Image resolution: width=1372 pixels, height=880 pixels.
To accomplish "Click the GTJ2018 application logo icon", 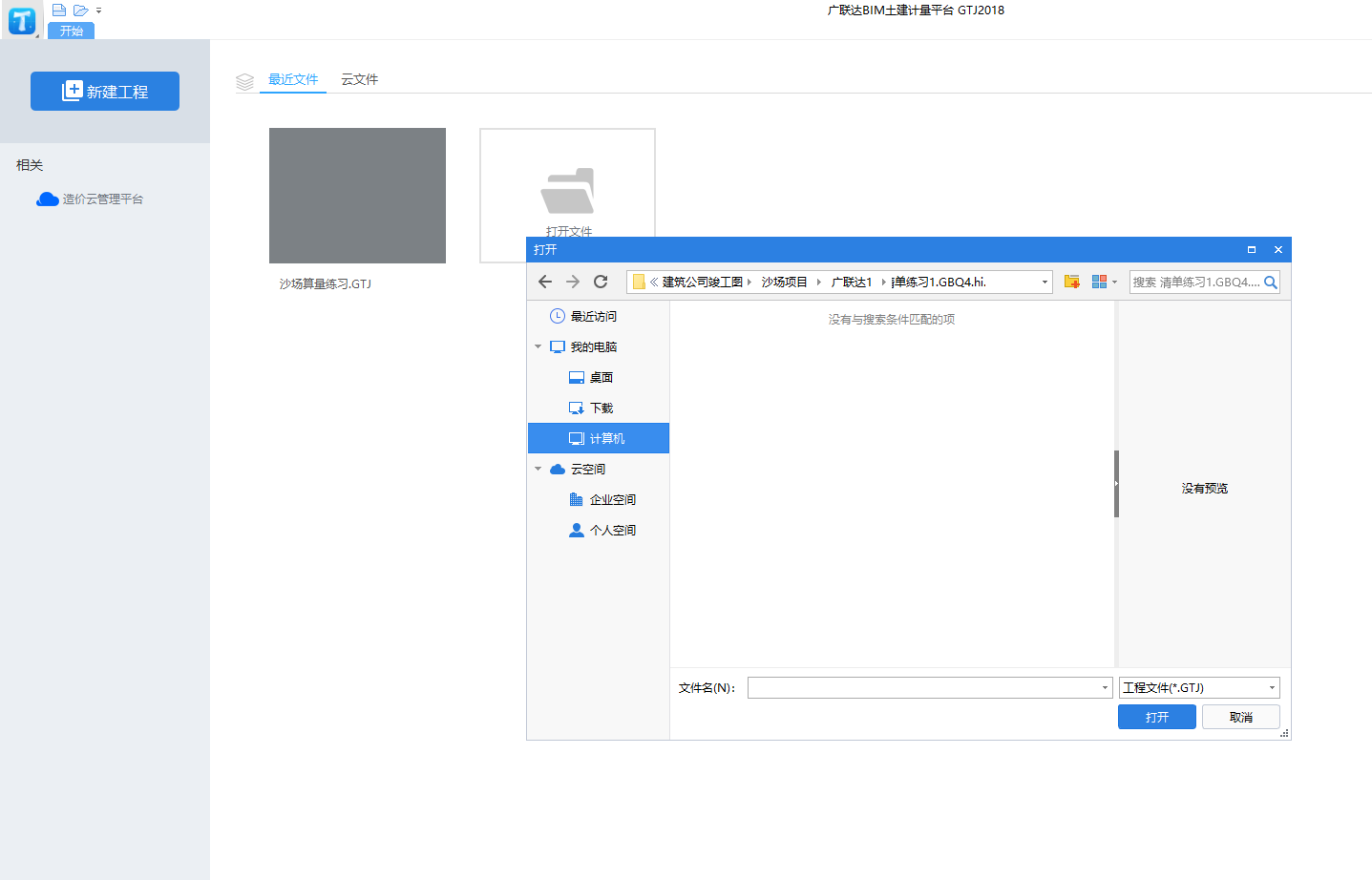I will click(x=21, y=20).
